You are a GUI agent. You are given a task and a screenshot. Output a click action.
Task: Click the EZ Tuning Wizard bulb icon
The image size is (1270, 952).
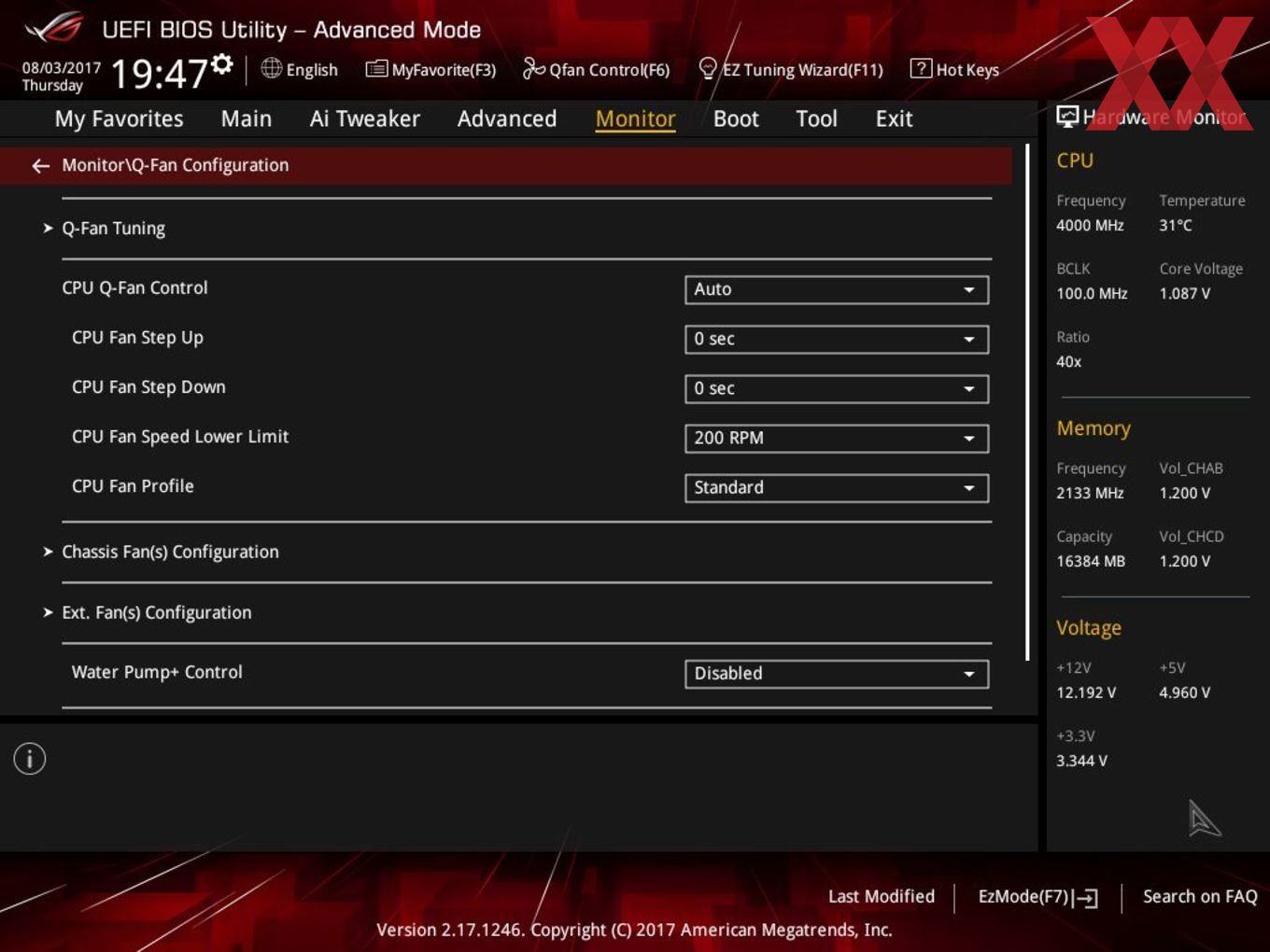click(708, 68)
